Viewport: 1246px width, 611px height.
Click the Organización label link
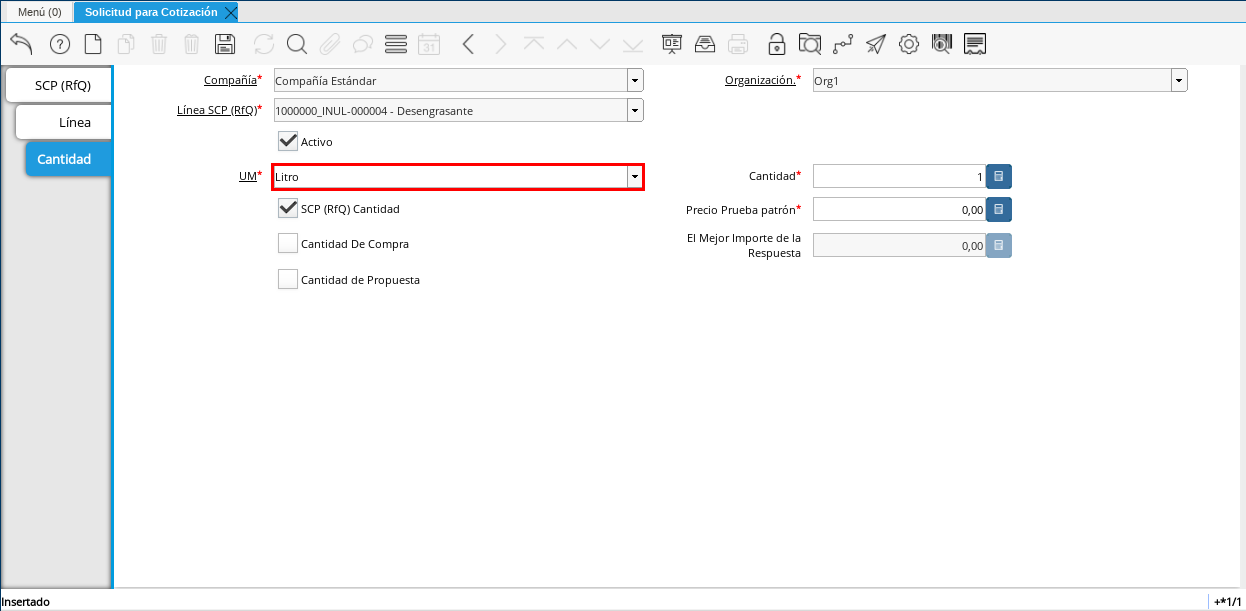pos(760,80)
